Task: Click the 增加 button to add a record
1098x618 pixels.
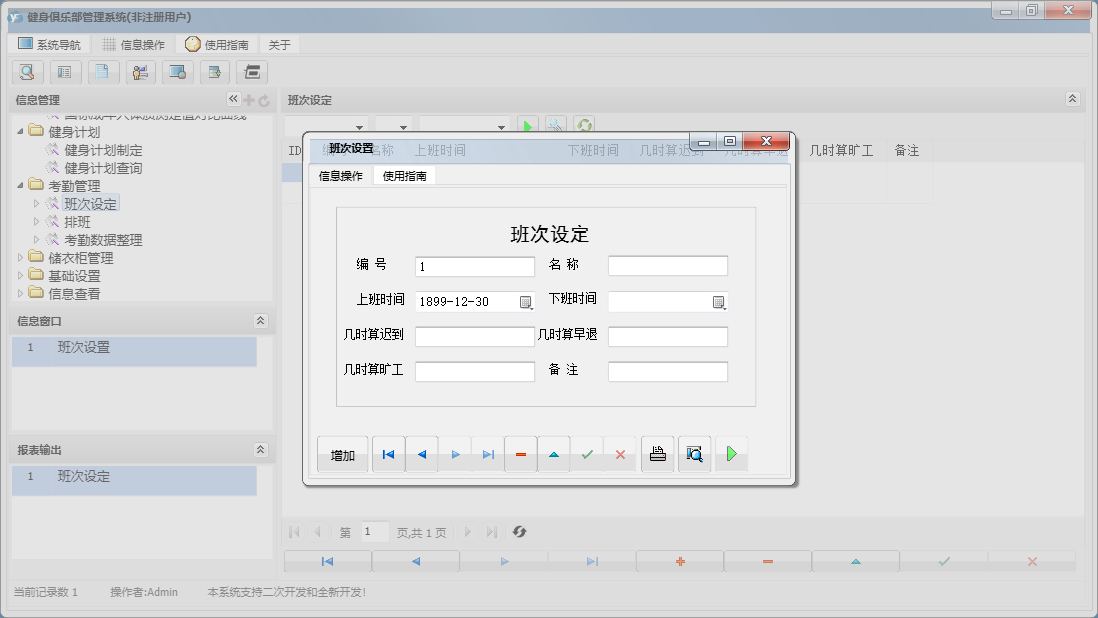Action: [x=343, y=453]
